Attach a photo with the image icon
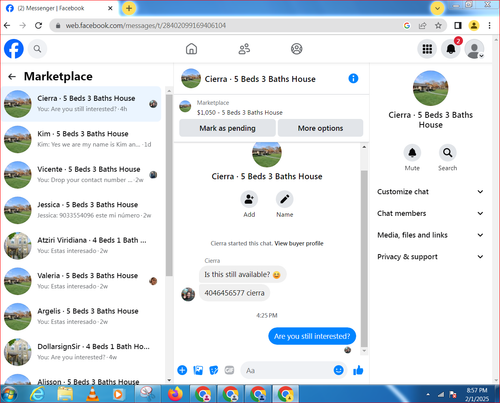The width and height of the screenshot is (500, 403). [198, 370]
